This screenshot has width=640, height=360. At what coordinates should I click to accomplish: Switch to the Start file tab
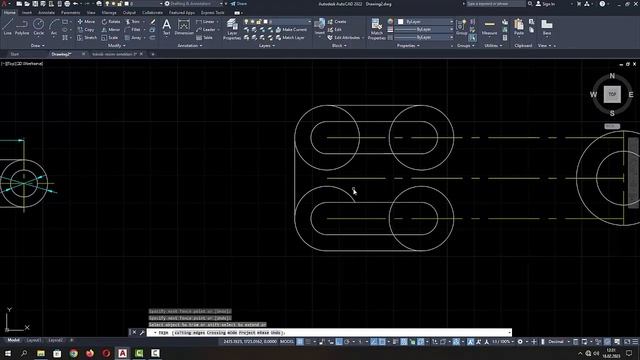[x=15, y=54]
